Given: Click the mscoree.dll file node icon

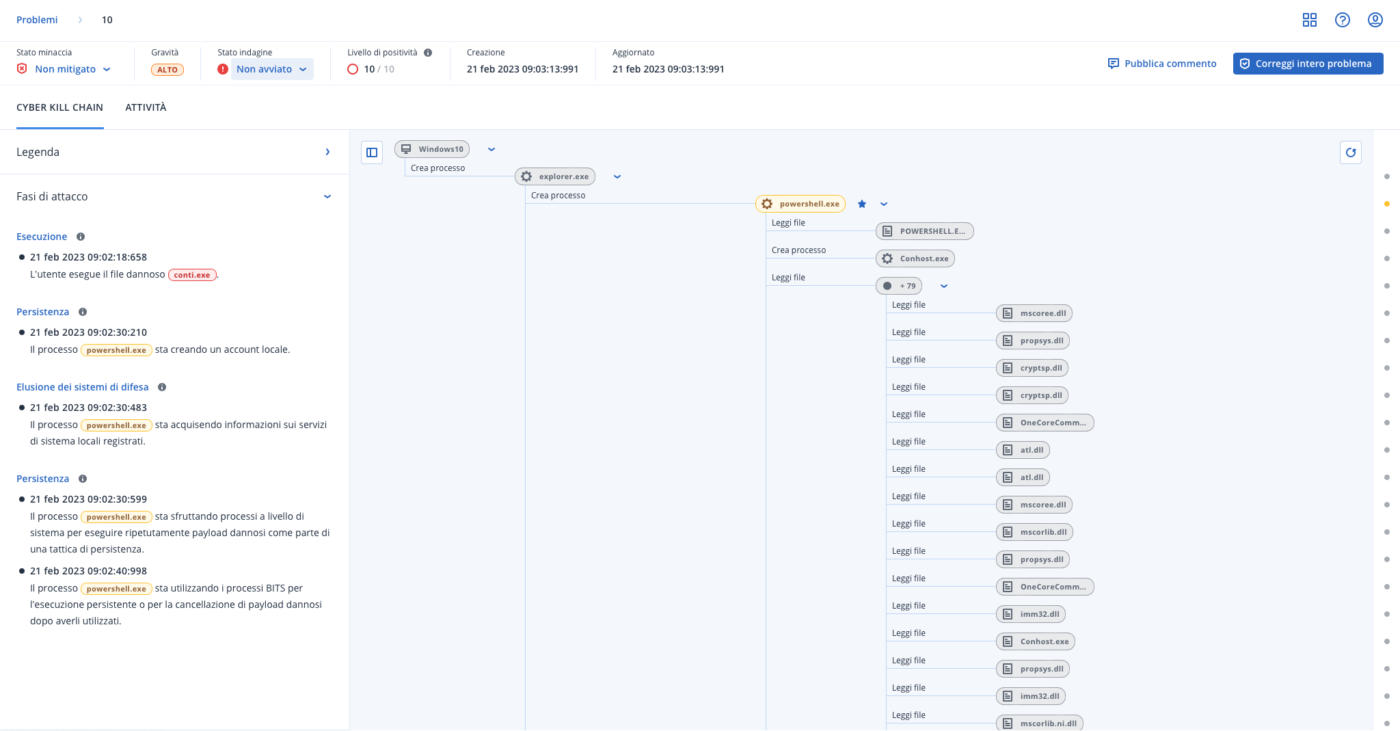Looking at the screenshot, I should click(1007, 312).
